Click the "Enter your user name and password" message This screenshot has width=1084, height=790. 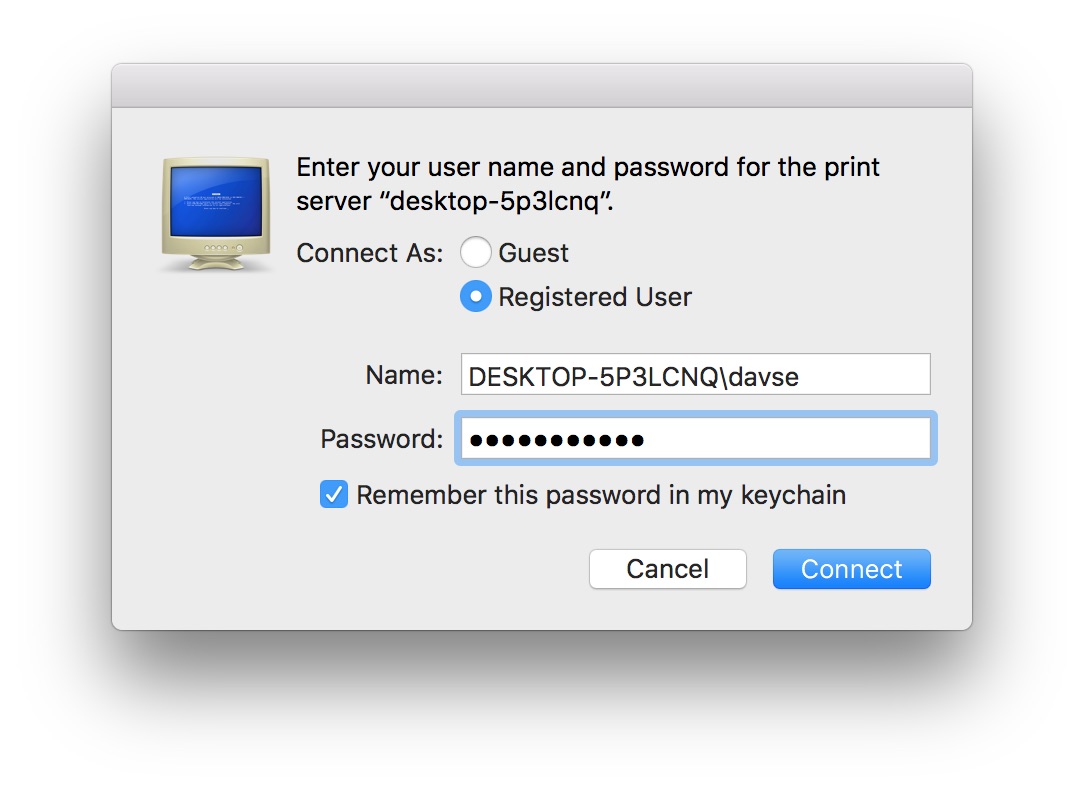[x=588, y=167]
